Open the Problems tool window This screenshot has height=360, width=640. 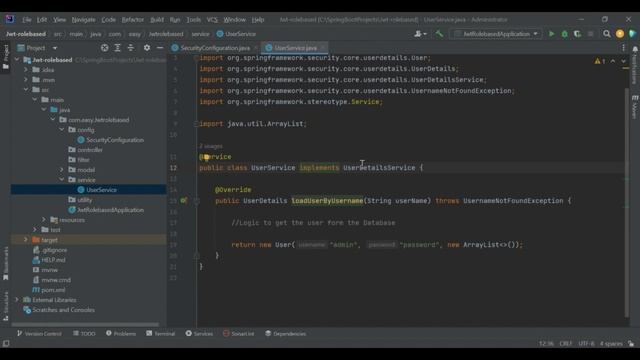121,334
